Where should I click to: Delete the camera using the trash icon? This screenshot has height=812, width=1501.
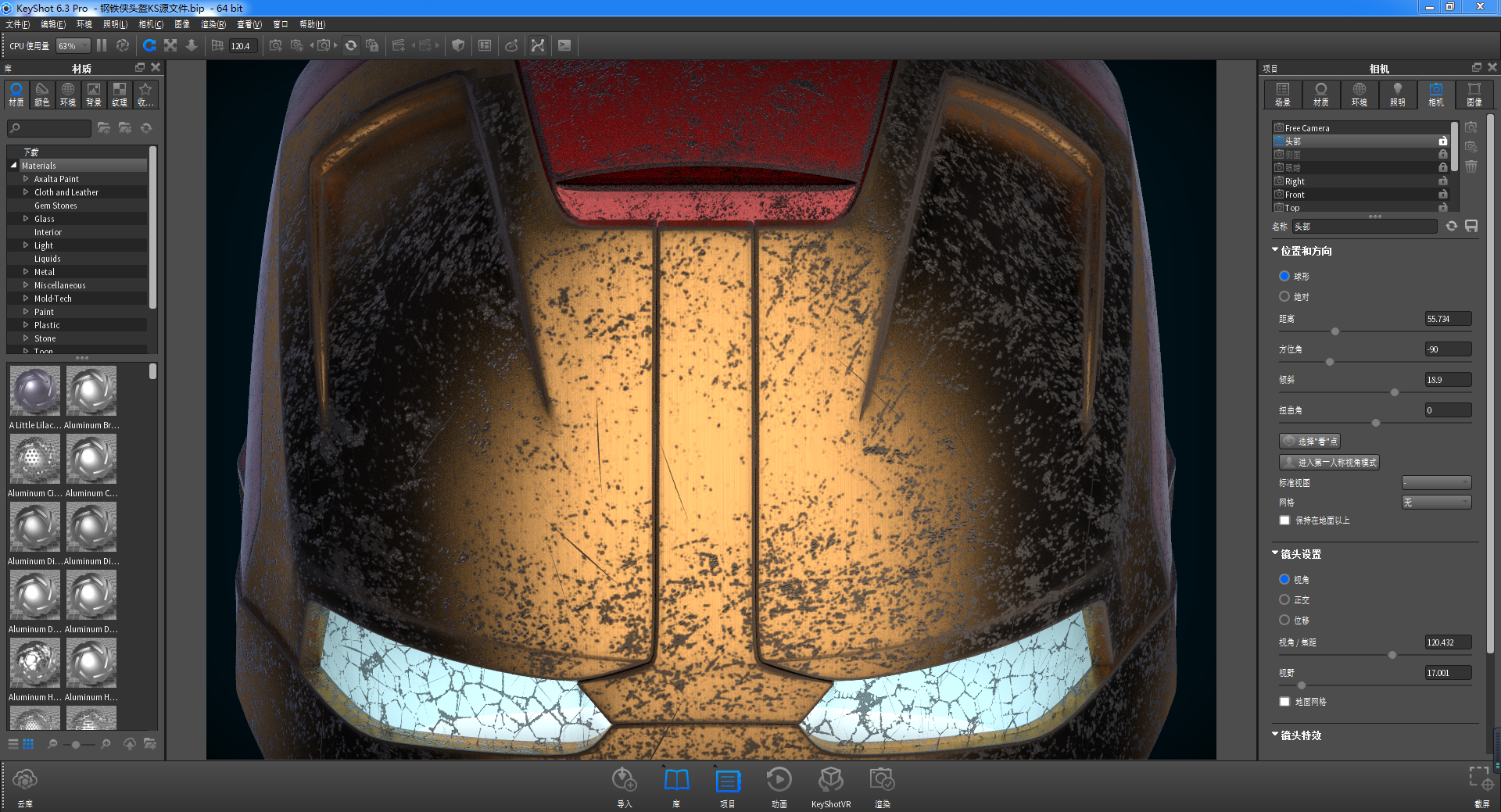[x=1471, y=166]
